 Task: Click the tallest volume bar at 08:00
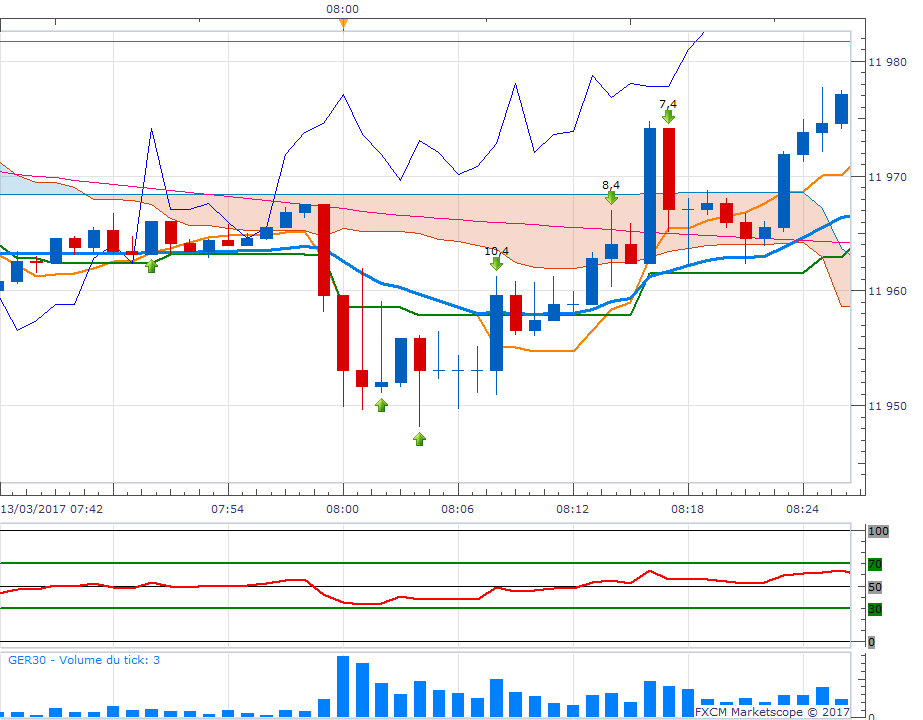tap(343, 686)
